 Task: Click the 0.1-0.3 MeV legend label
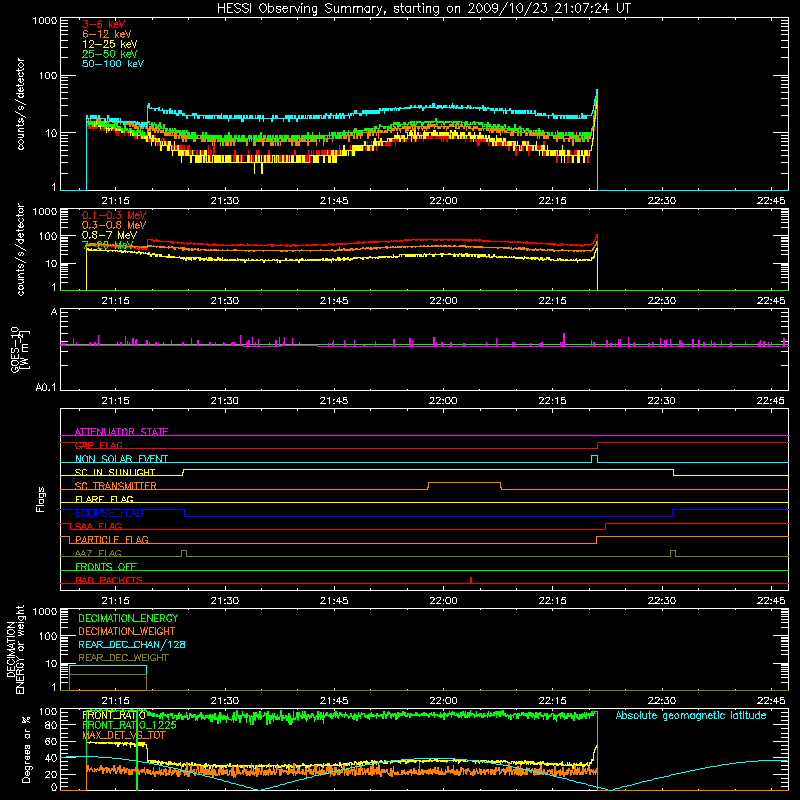(x=114, y=215)
